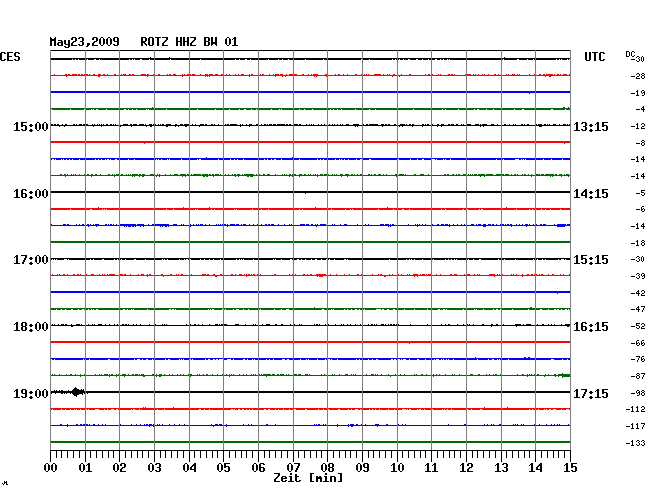
Task: Click the DC offset value -112
Action: (x=635, y=410)
